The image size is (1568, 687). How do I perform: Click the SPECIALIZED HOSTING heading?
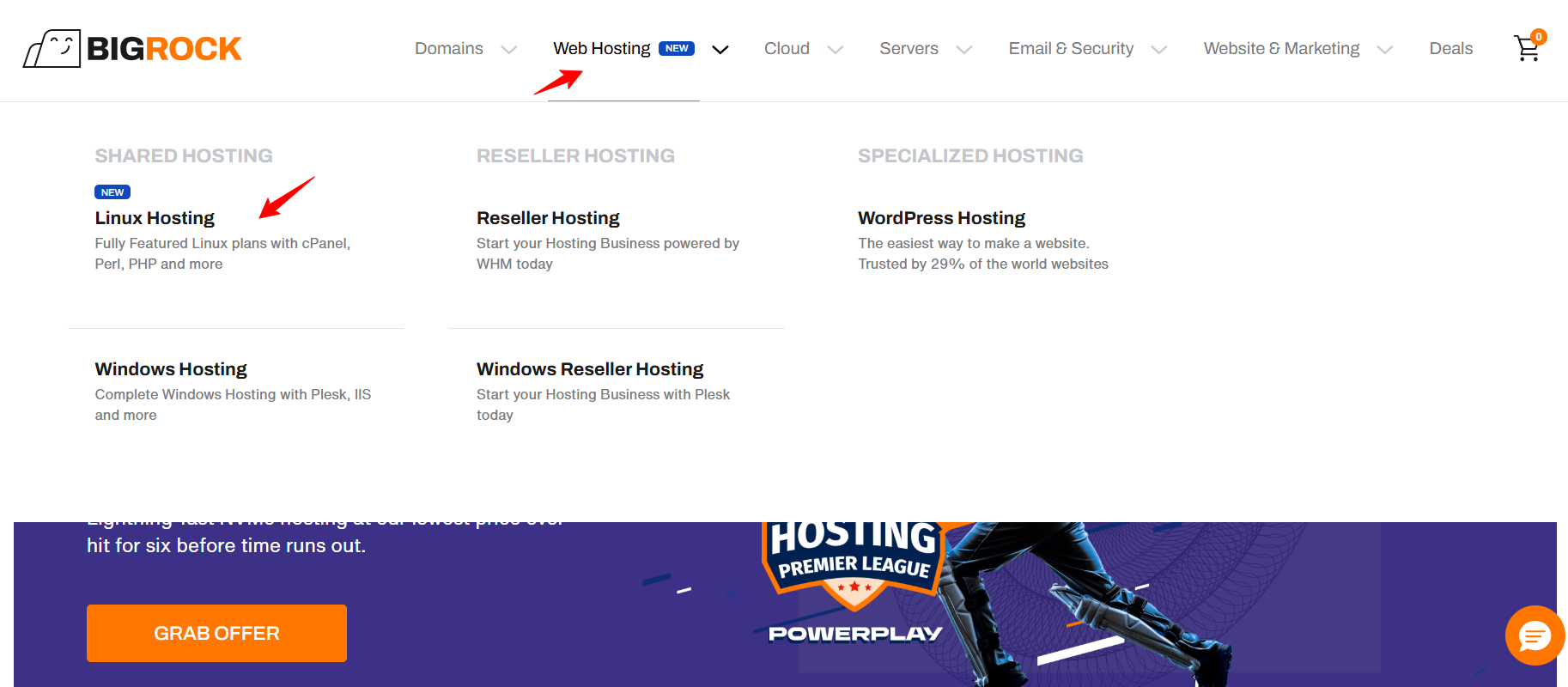pyautogui.click(x=970, y=155)
